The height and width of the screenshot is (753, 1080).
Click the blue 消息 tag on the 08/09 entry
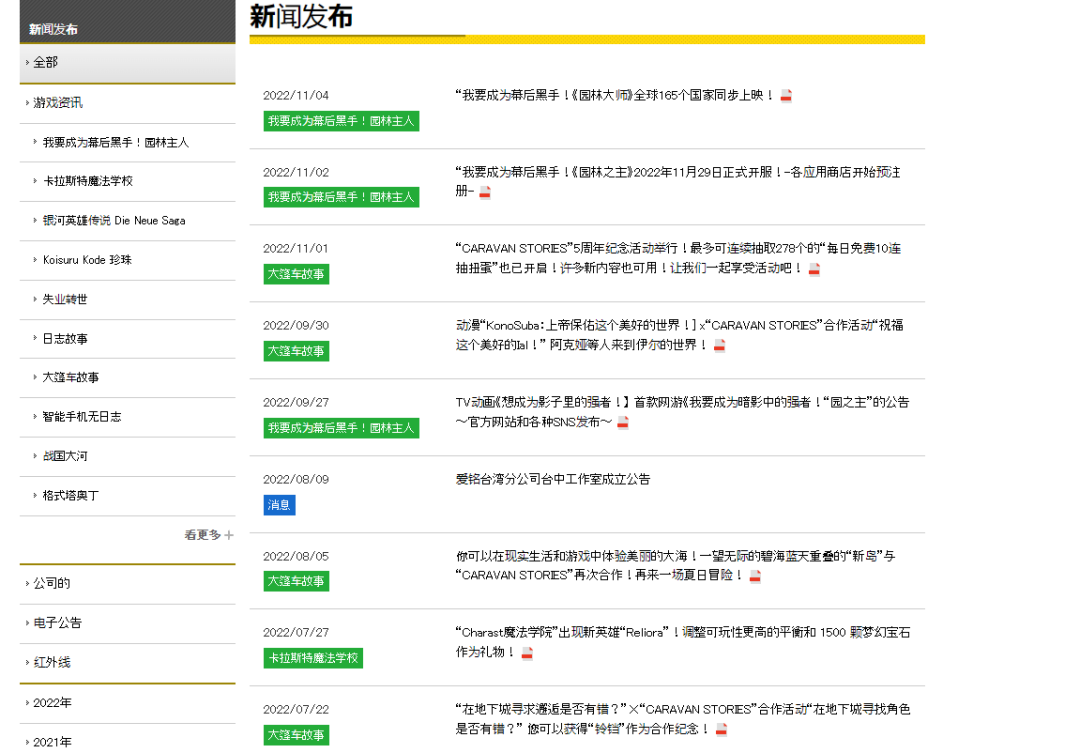pyautogui.click(x=279, y=505)
